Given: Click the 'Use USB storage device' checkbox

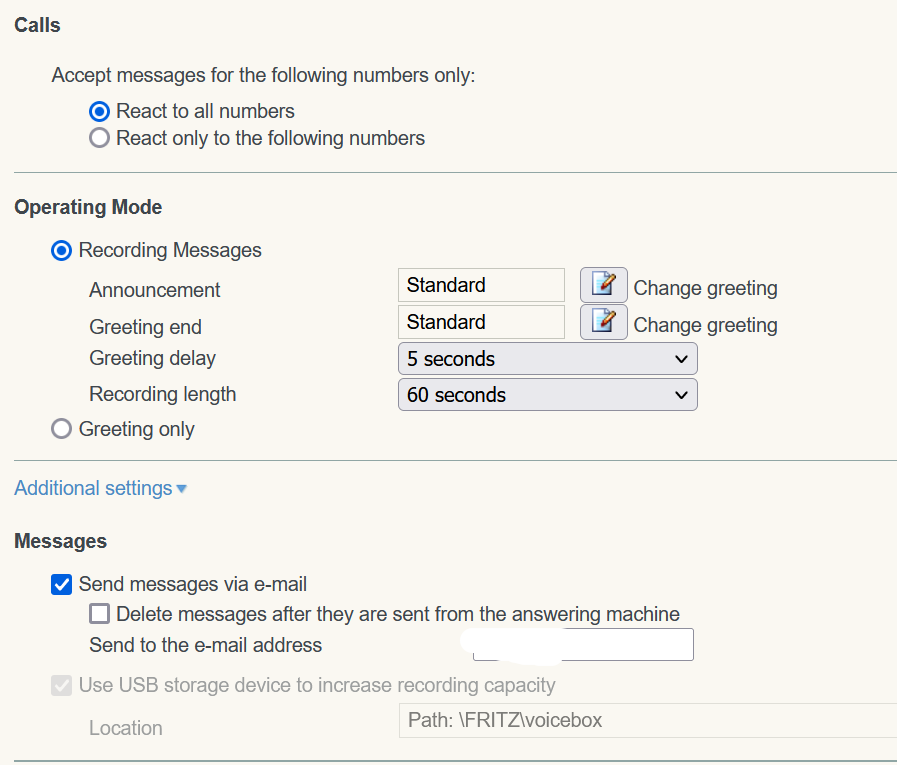Looking at the screenshot, I should coord(62,686).
